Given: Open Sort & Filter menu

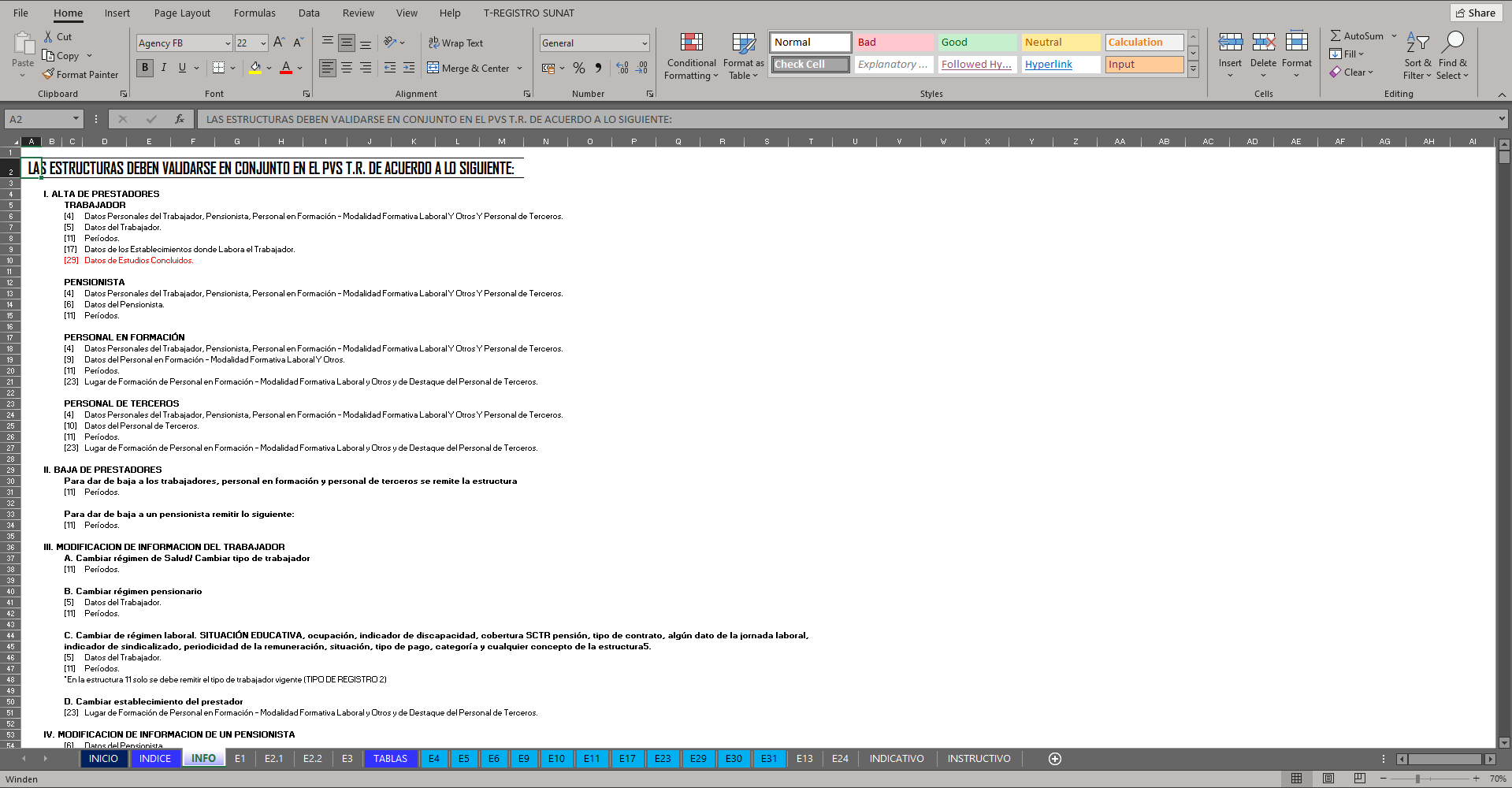Looking at the screenshot, I should 1417,57.
